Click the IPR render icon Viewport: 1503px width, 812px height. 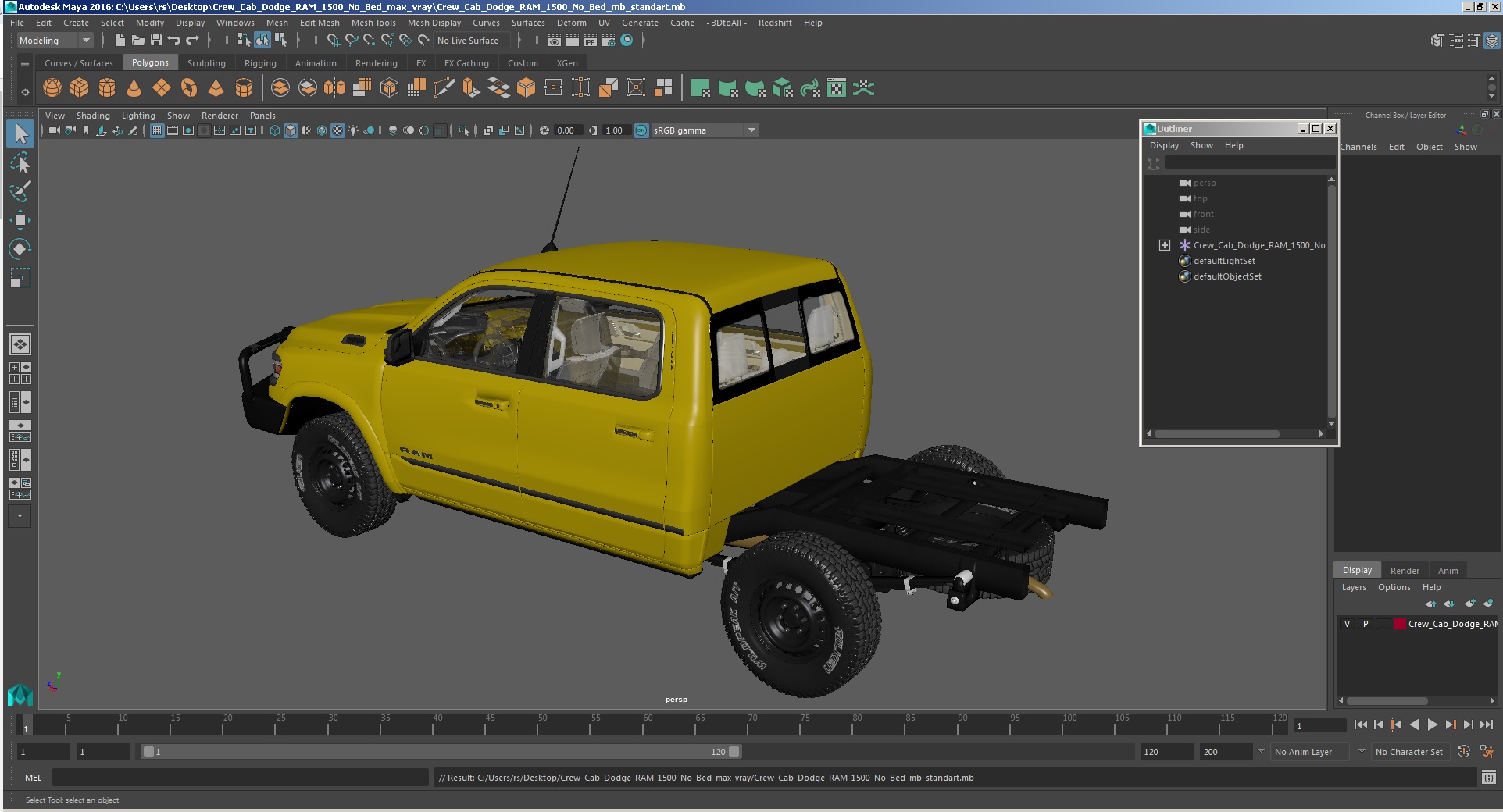click(x=591, y=41)
